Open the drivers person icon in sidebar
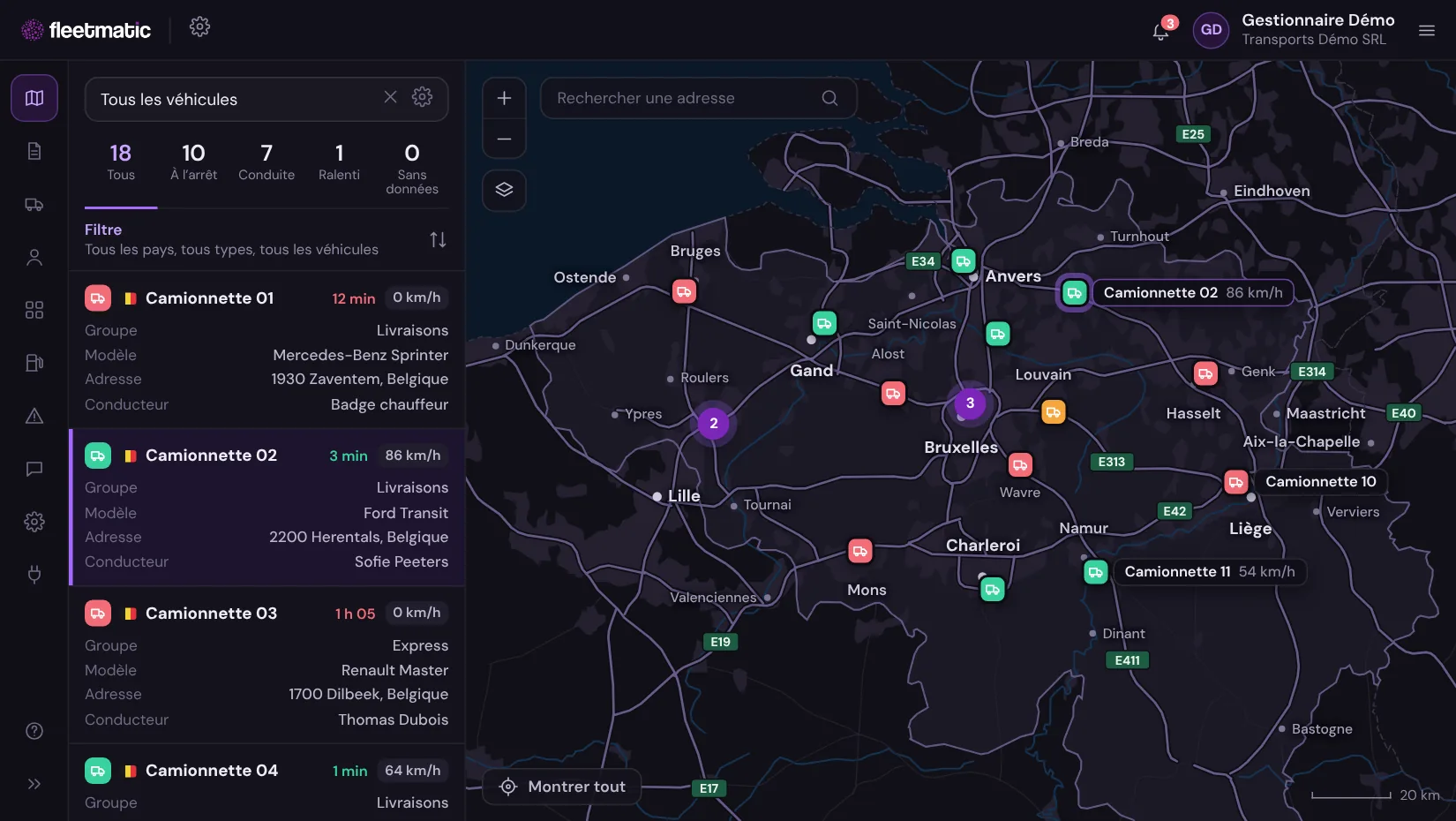Screen dimensions: 1456x821 tap(34, 257)
